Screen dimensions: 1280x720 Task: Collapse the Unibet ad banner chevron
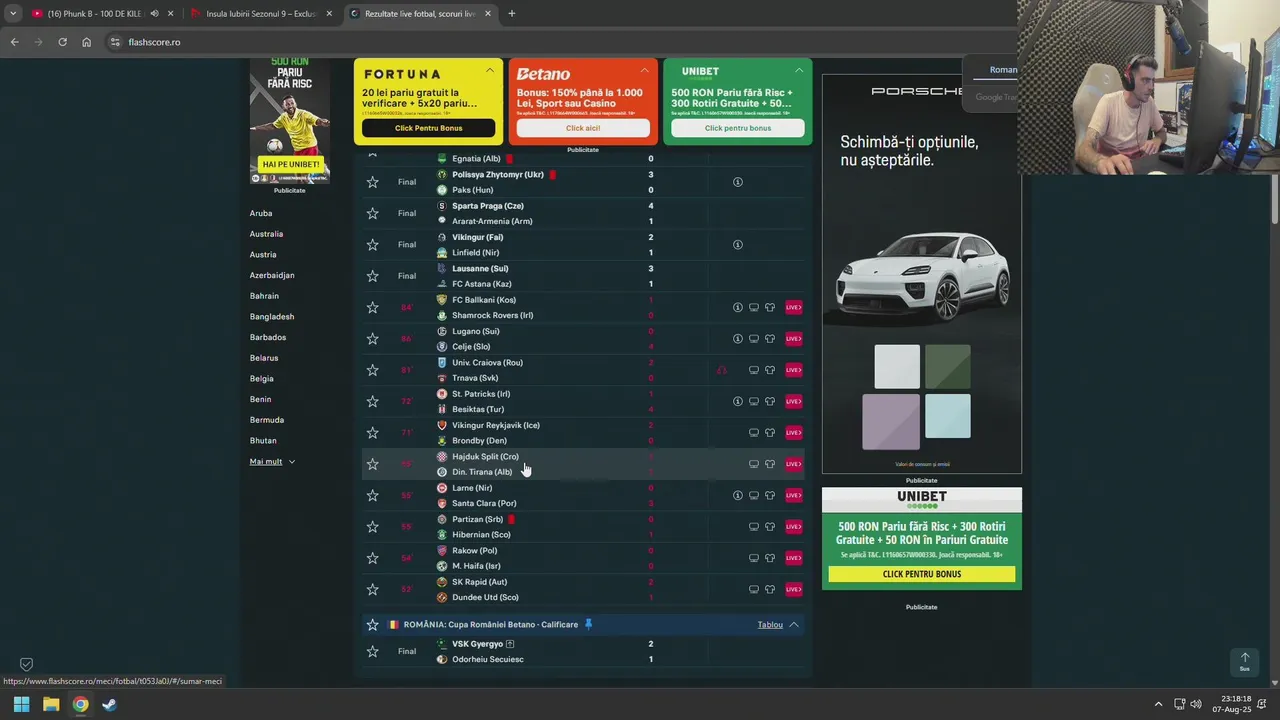click(x=798, y=71)
